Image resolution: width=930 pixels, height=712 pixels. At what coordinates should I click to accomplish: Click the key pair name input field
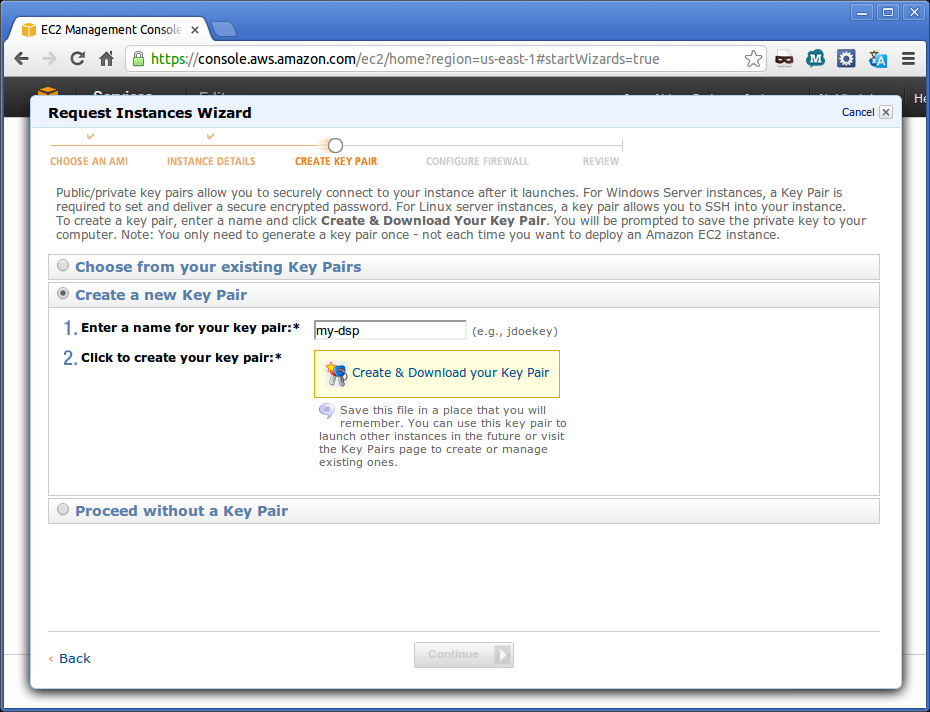click(390, 330)
